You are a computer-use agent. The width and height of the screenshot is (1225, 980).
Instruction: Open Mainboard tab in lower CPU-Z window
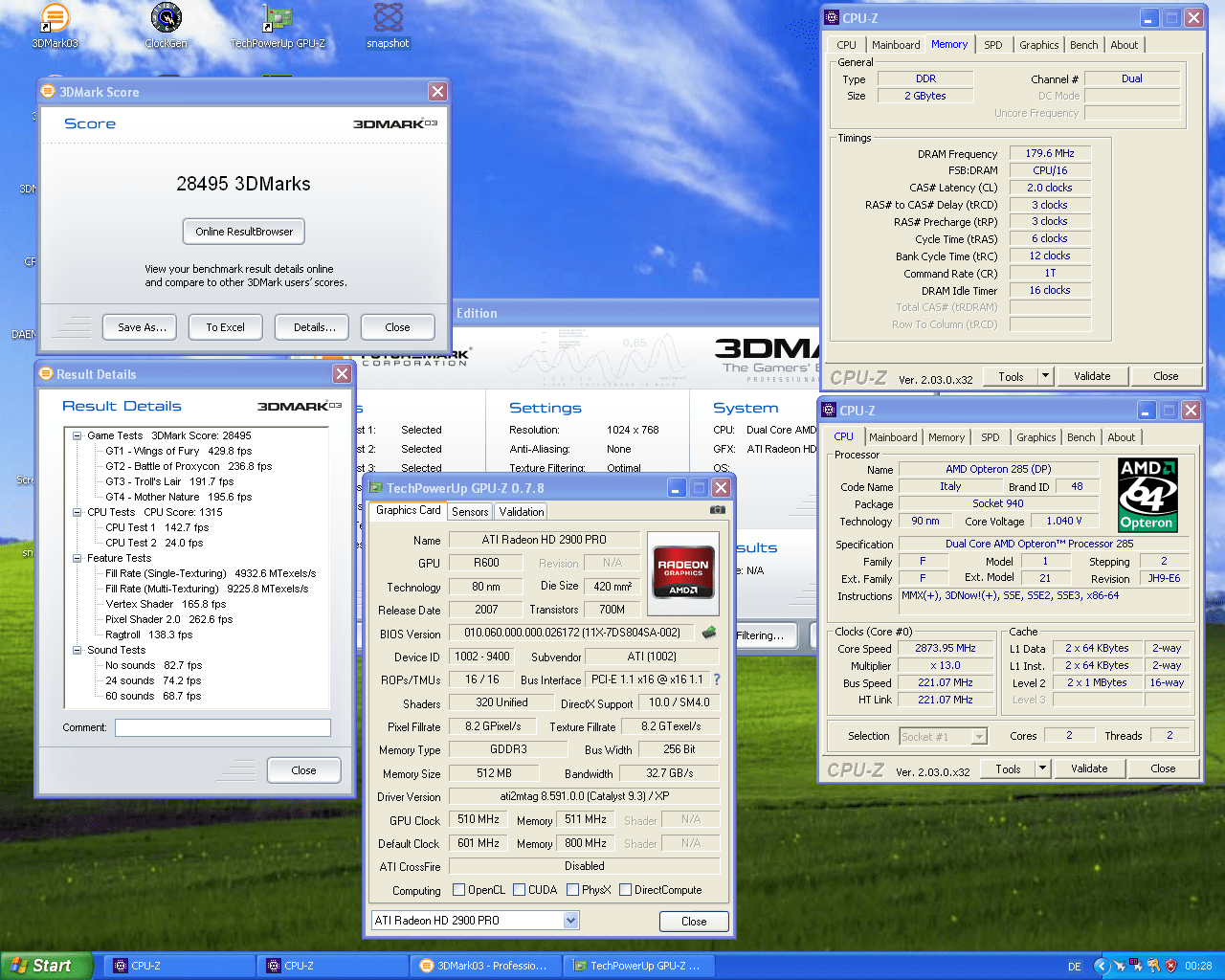(x=893, y=437)
